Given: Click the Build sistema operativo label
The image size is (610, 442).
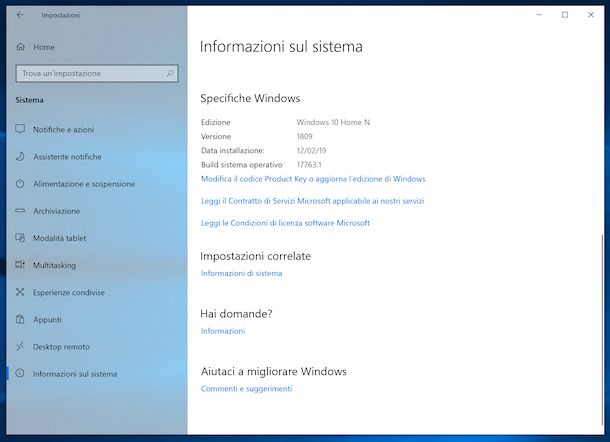Looking at the screenshot, I should click(x=242, y=165).
